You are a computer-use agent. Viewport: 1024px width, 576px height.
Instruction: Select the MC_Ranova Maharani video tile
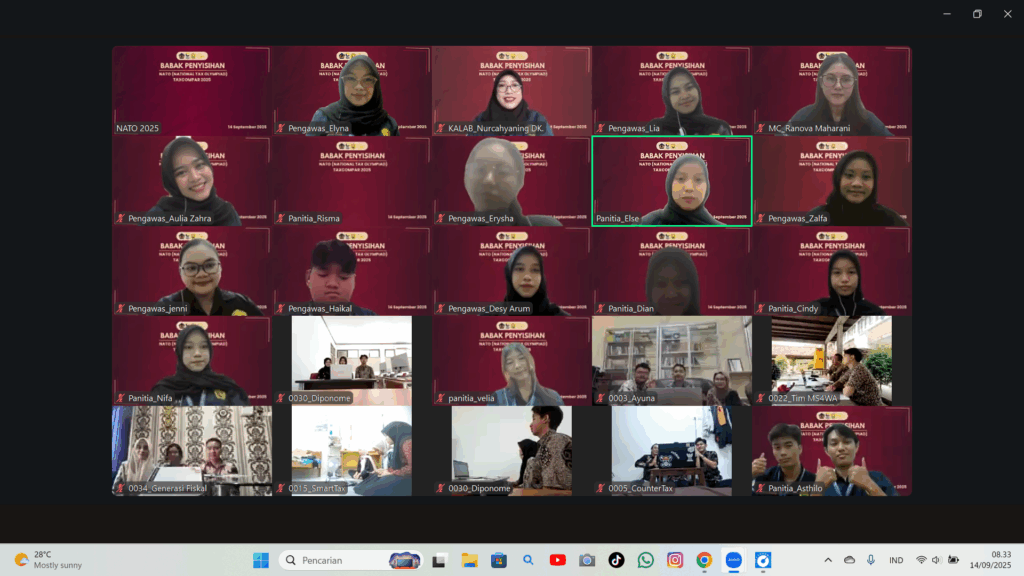[832, 90]
